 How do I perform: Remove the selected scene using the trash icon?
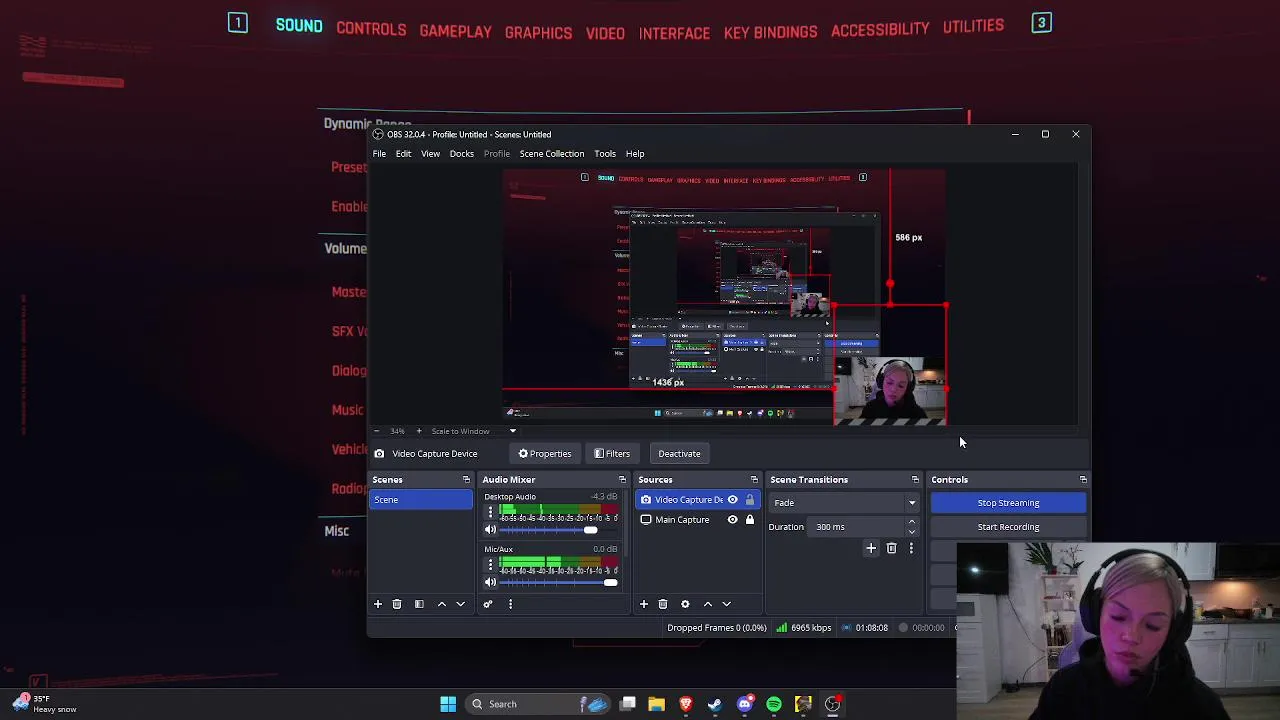point(397,604)
